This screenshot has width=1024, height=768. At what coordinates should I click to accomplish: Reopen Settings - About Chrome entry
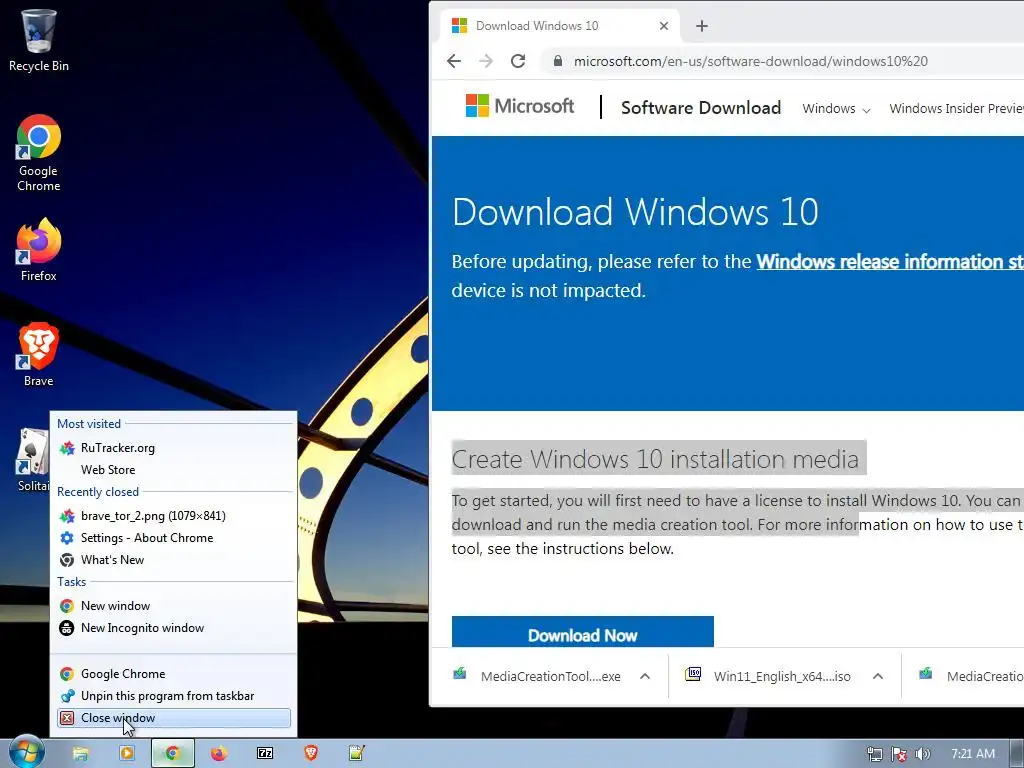174,538
